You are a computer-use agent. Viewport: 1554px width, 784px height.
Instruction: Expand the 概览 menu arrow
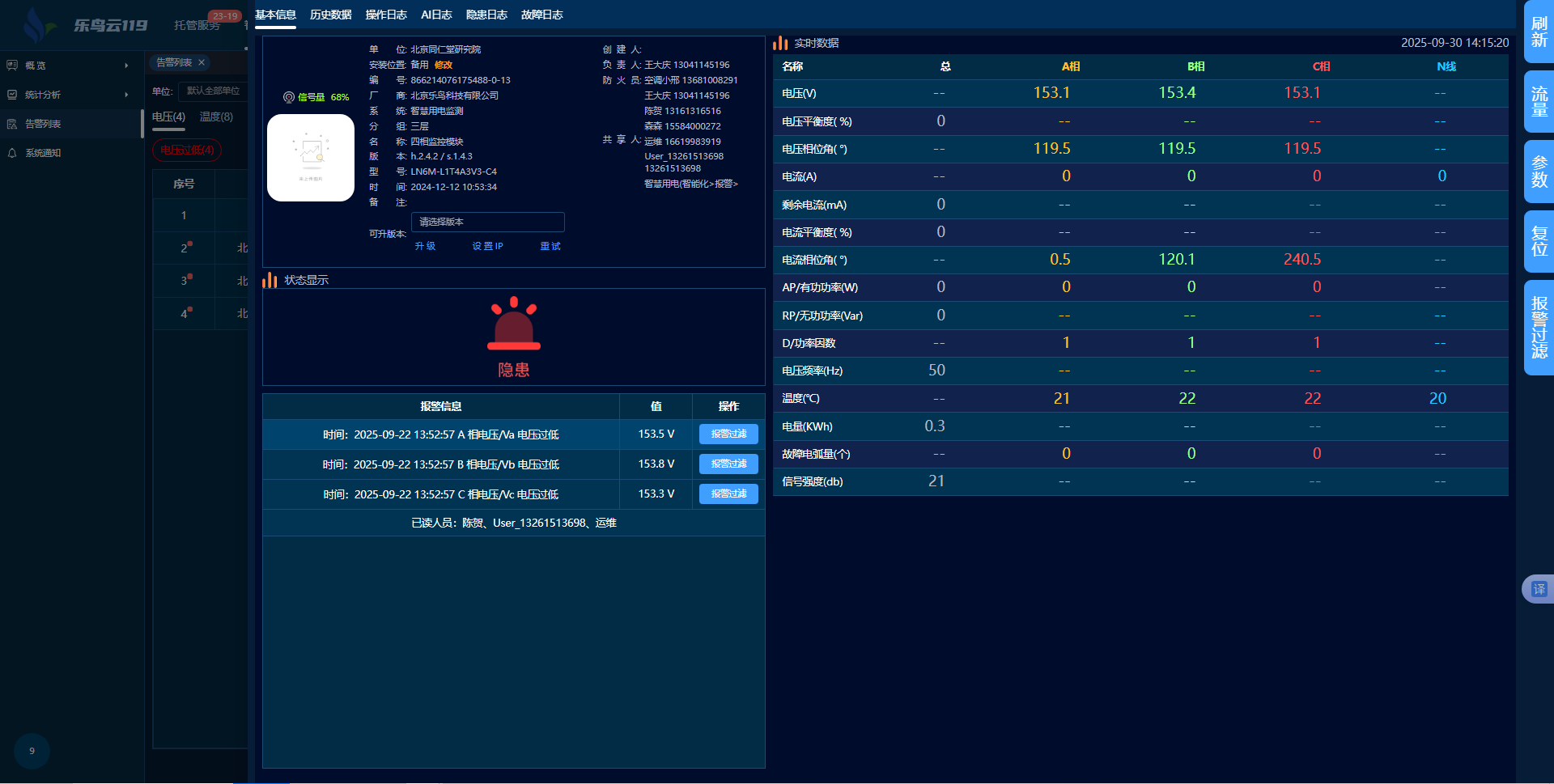[x=126, y=66]
